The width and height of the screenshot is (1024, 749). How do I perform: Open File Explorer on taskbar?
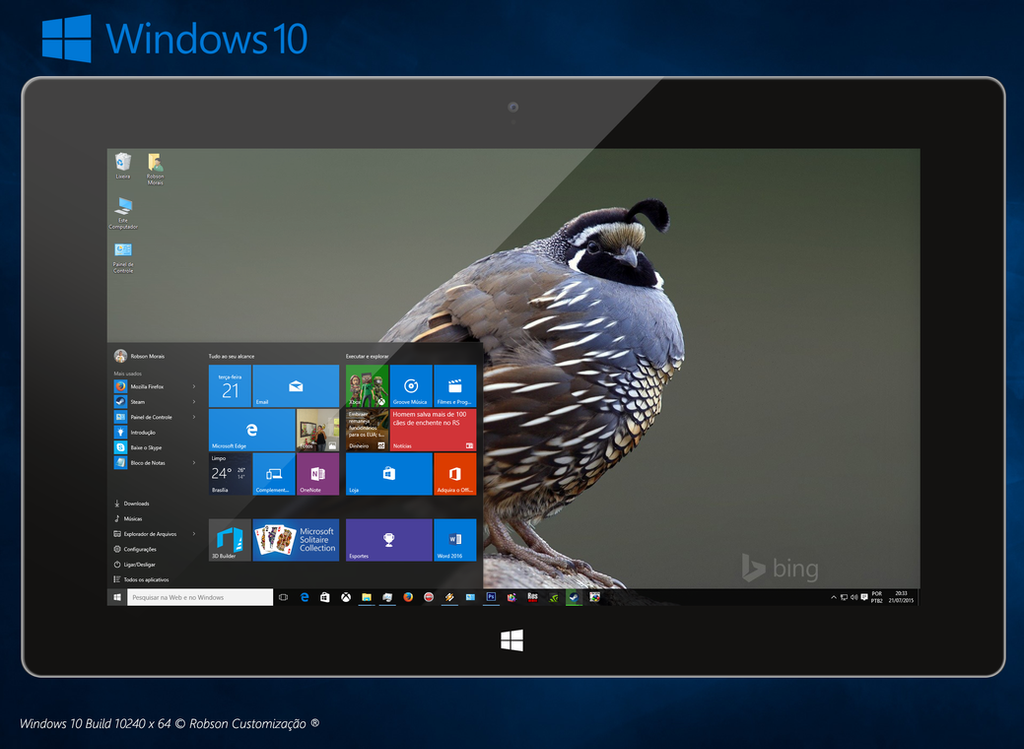[367, 597]
